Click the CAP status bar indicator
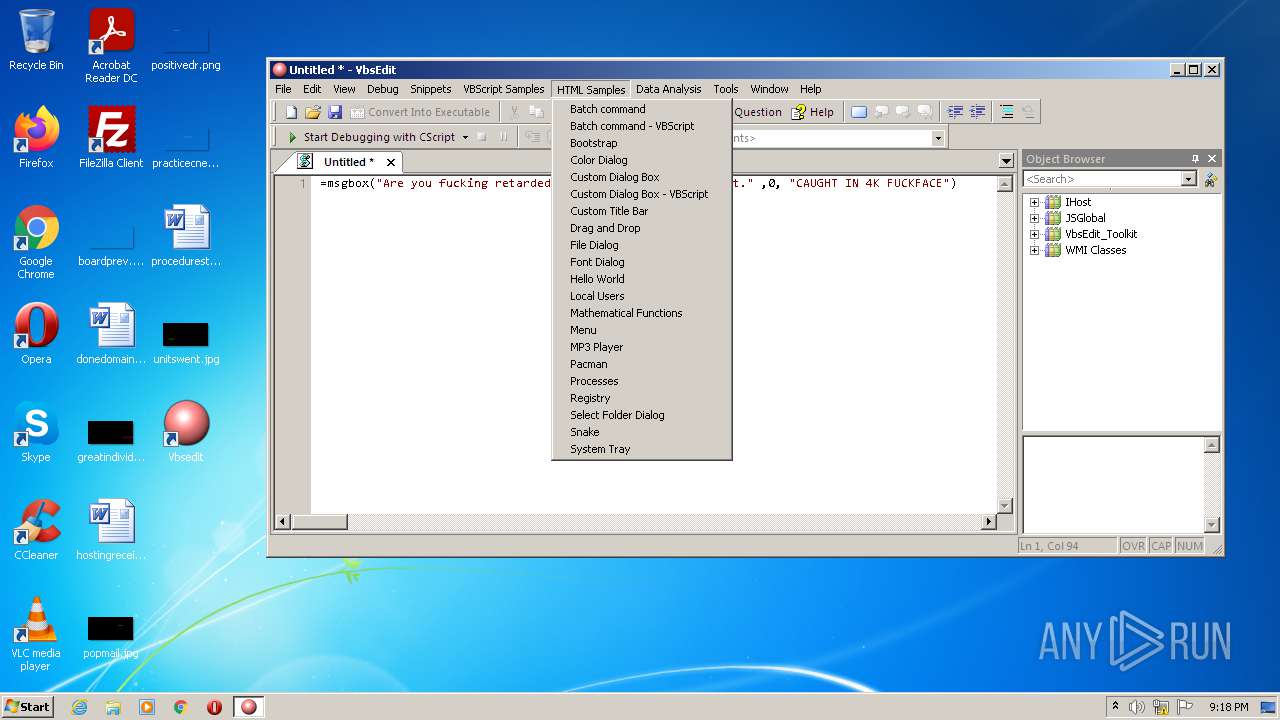 (1160, 546)
